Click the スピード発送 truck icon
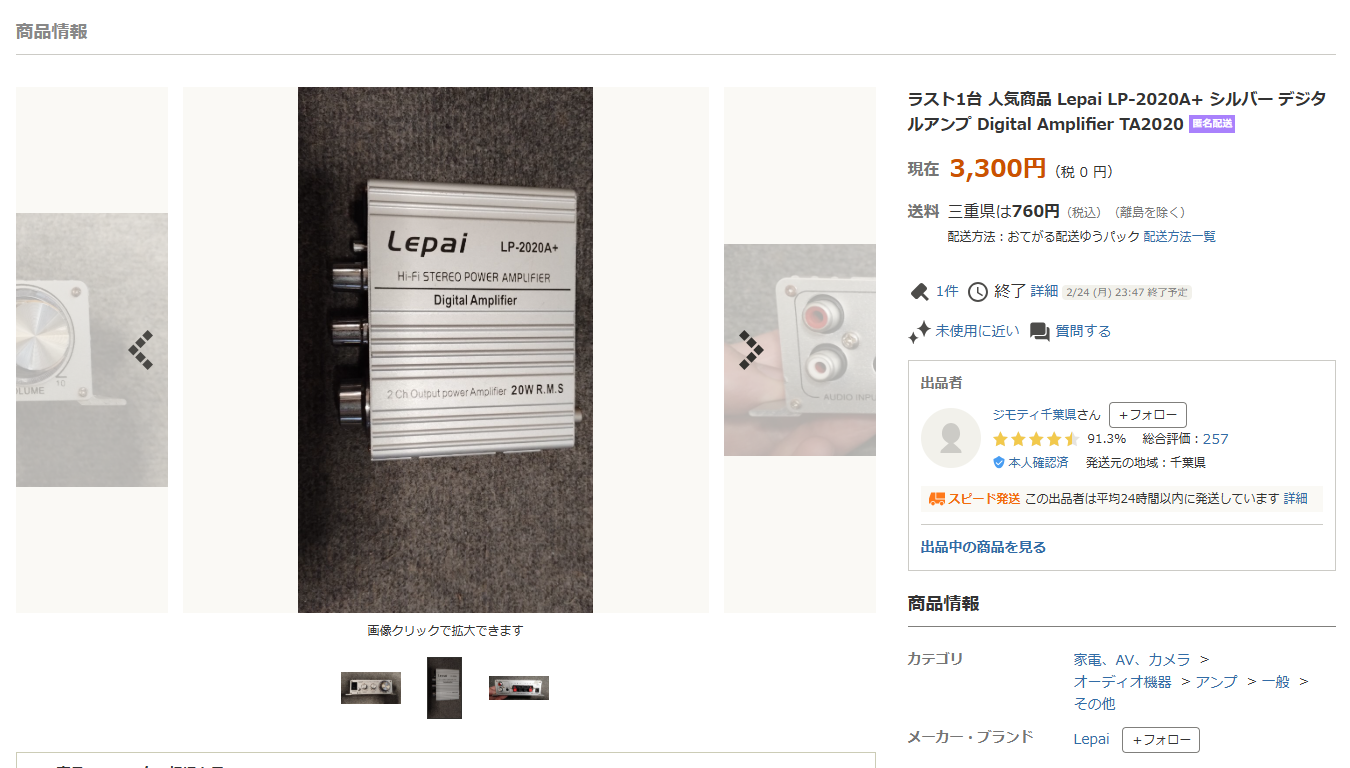The image size is (1350, 768). 937,498
